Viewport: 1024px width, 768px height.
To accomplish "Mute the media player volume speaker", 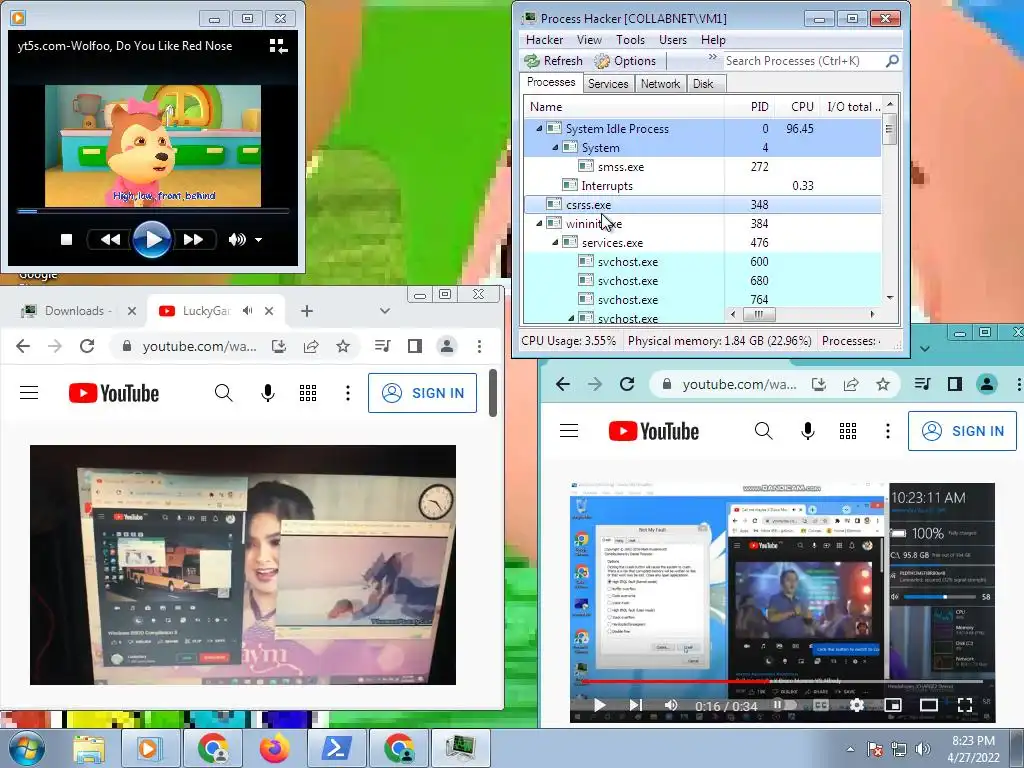I will pyautogui.click(x=236, y=240).
